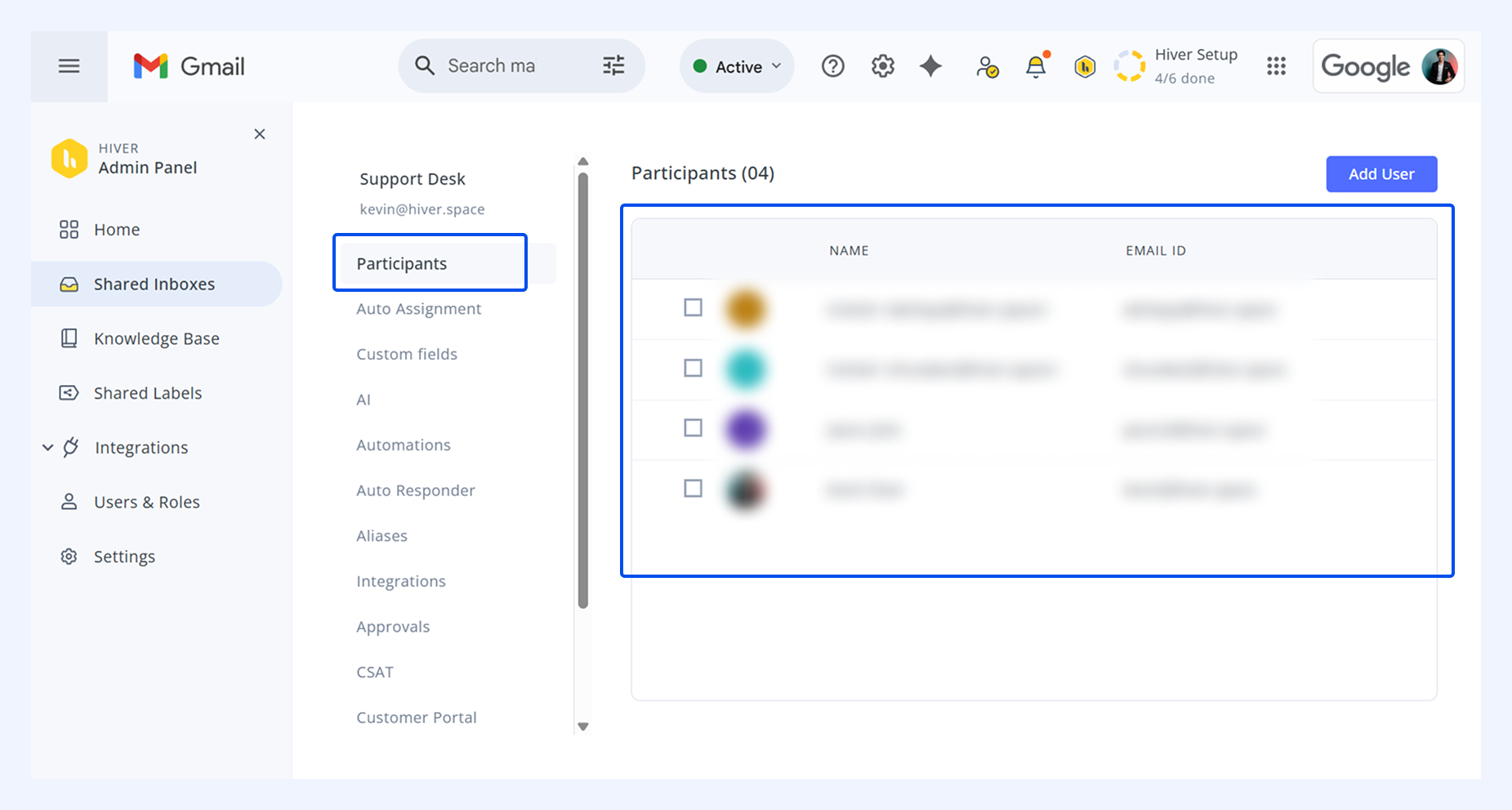
Task: Click the settings list scrollbar thumb
Action: coord(583,390)
